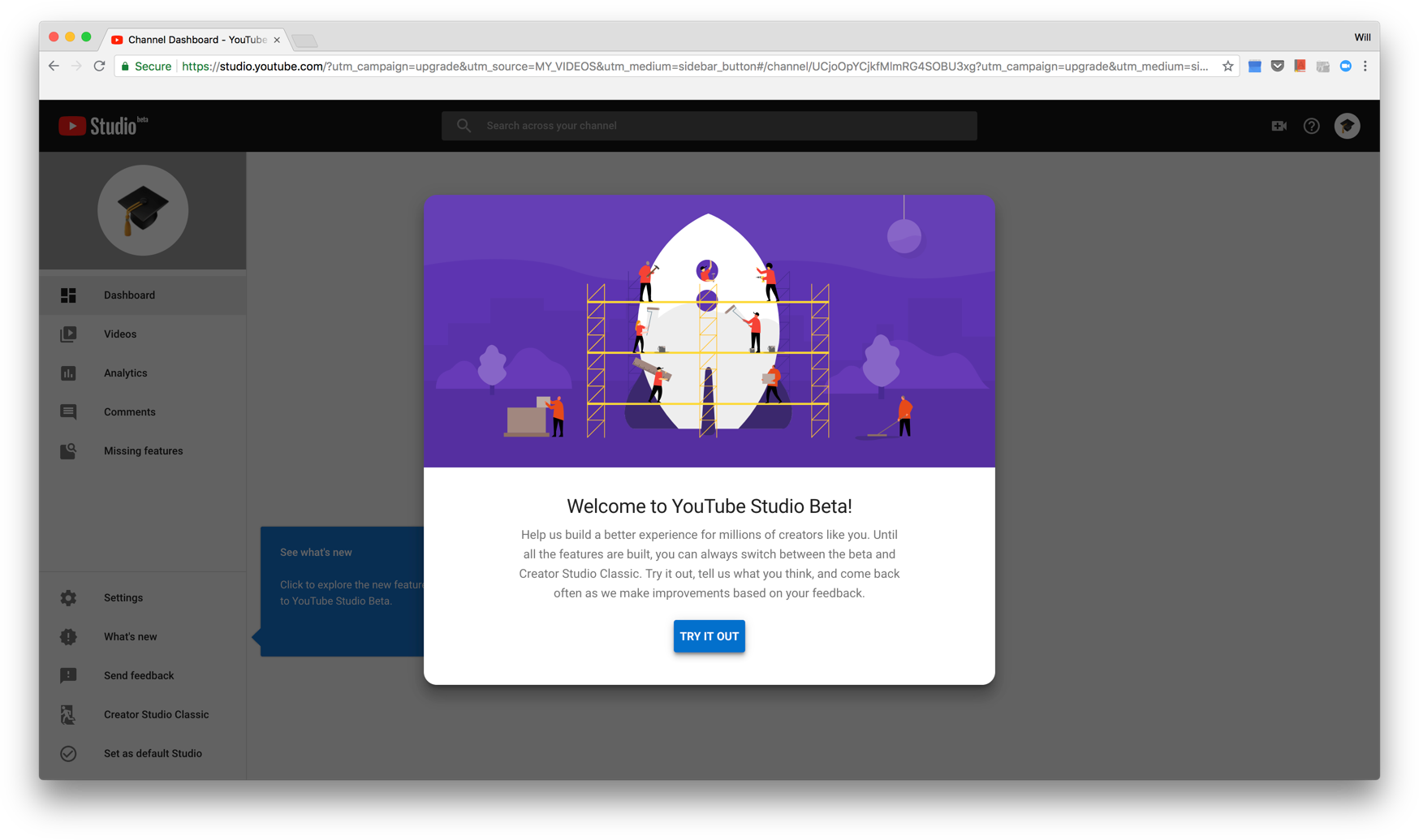This screenshot has height=840, width=1419.
Task: Open a new browser tab
Action: (305, 41)
